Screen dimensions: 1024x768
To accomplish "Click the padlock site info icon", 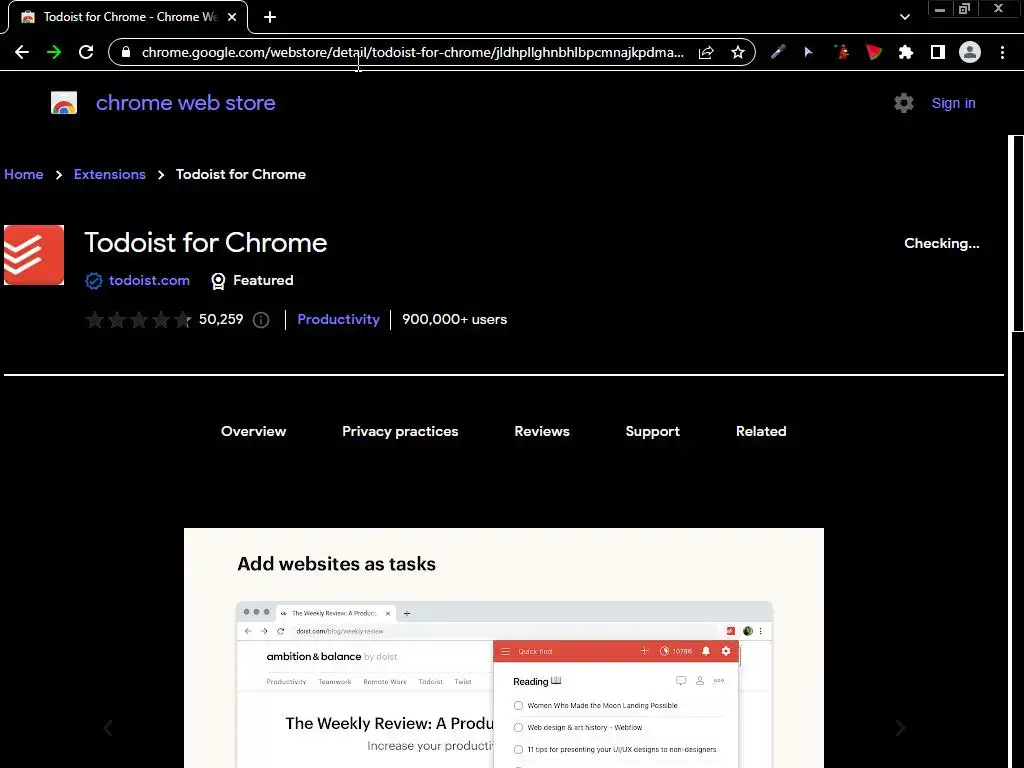I will [126, 52].
